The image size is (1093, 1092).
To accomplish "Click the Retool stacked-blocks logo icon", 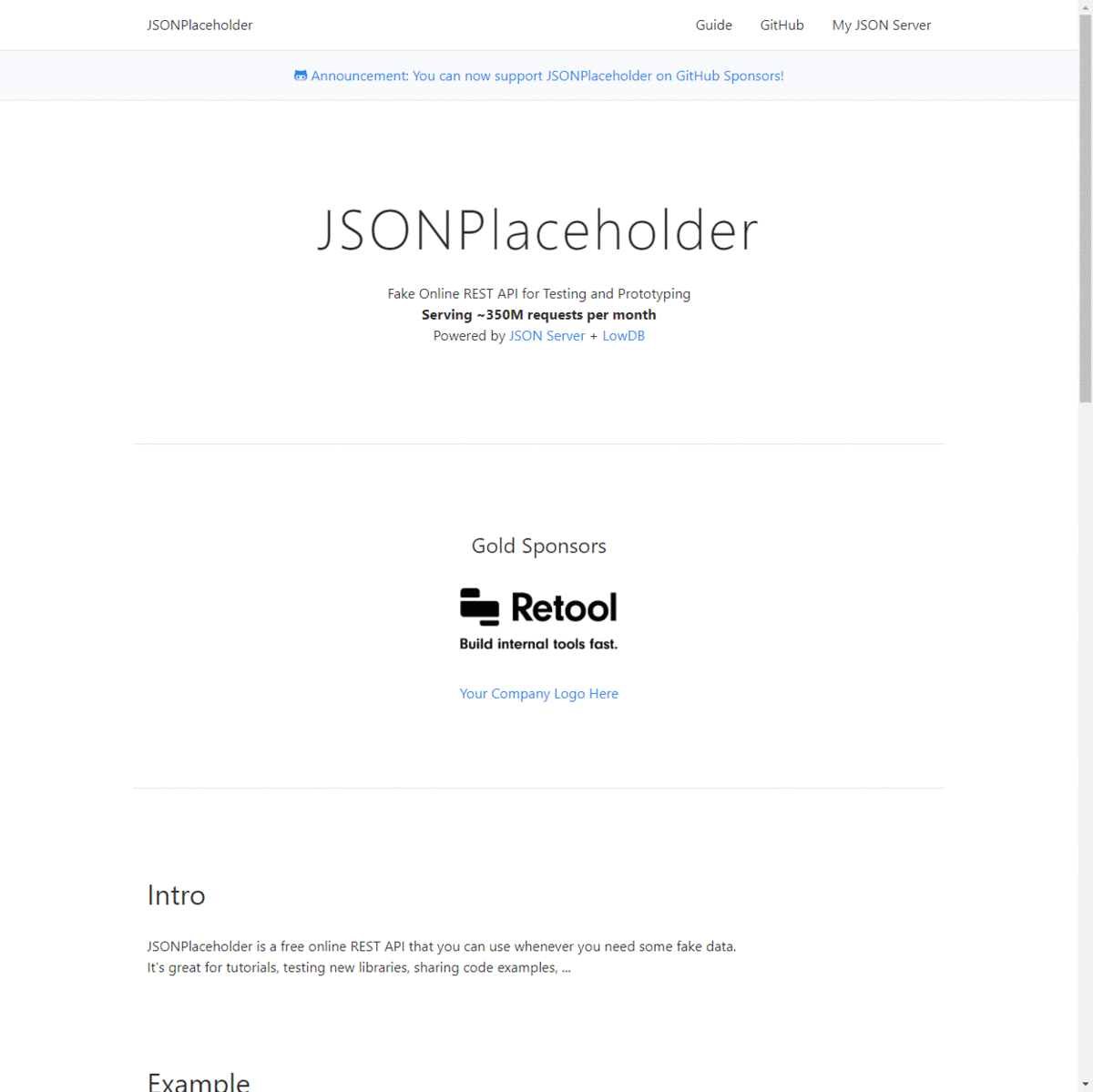I will pyautogui.click(x=479, y=607).
